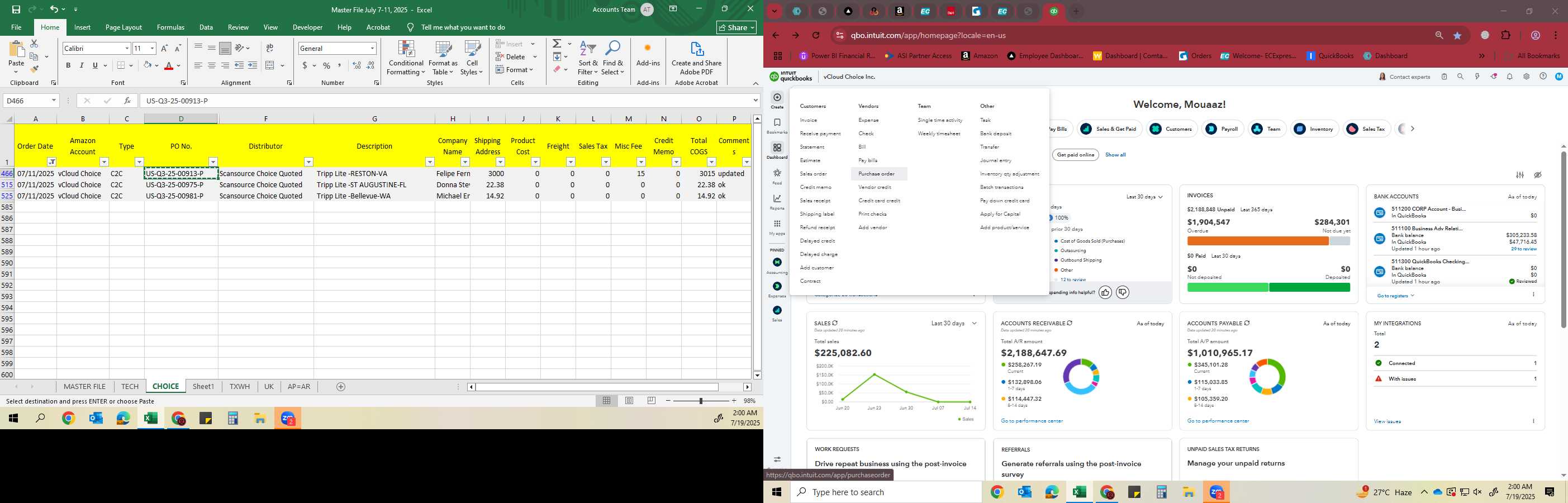Viewport: 1568px width, 503px height.
Task: Select Invoice under Customers in QuickBooks
Action: (809, 121)
